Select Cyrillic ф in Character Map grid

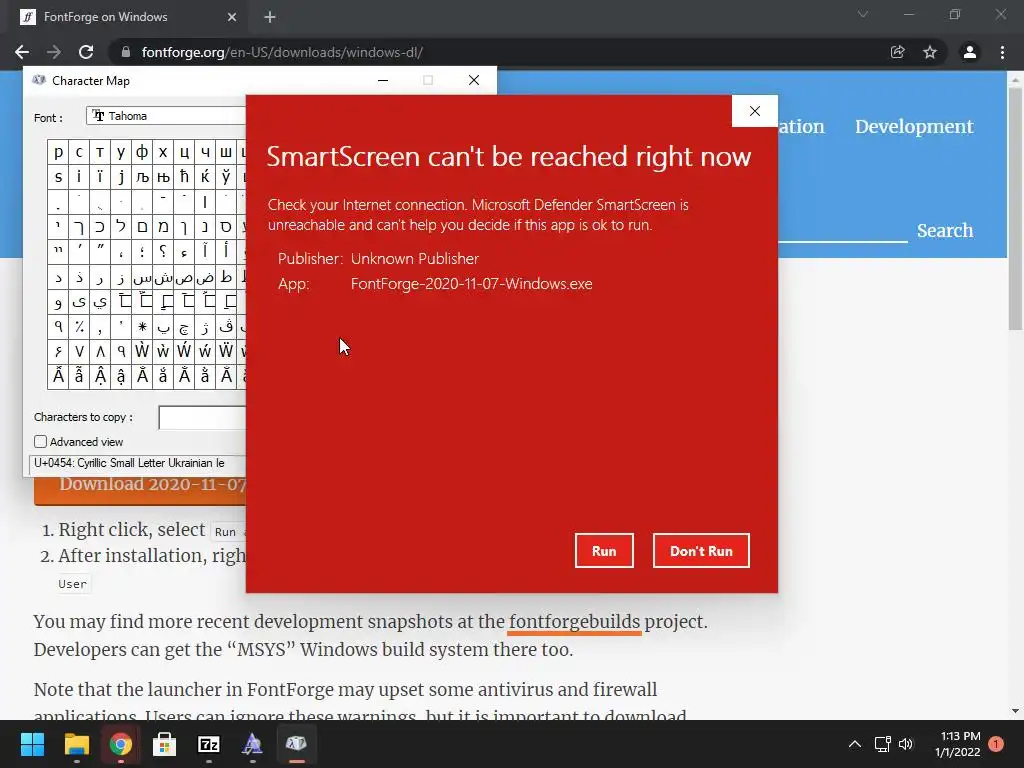pos(142,152)
